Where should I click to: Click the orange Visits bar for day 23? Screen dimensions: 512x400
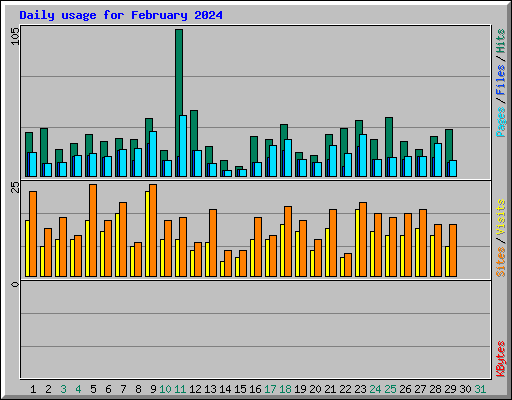pos(363,239)
